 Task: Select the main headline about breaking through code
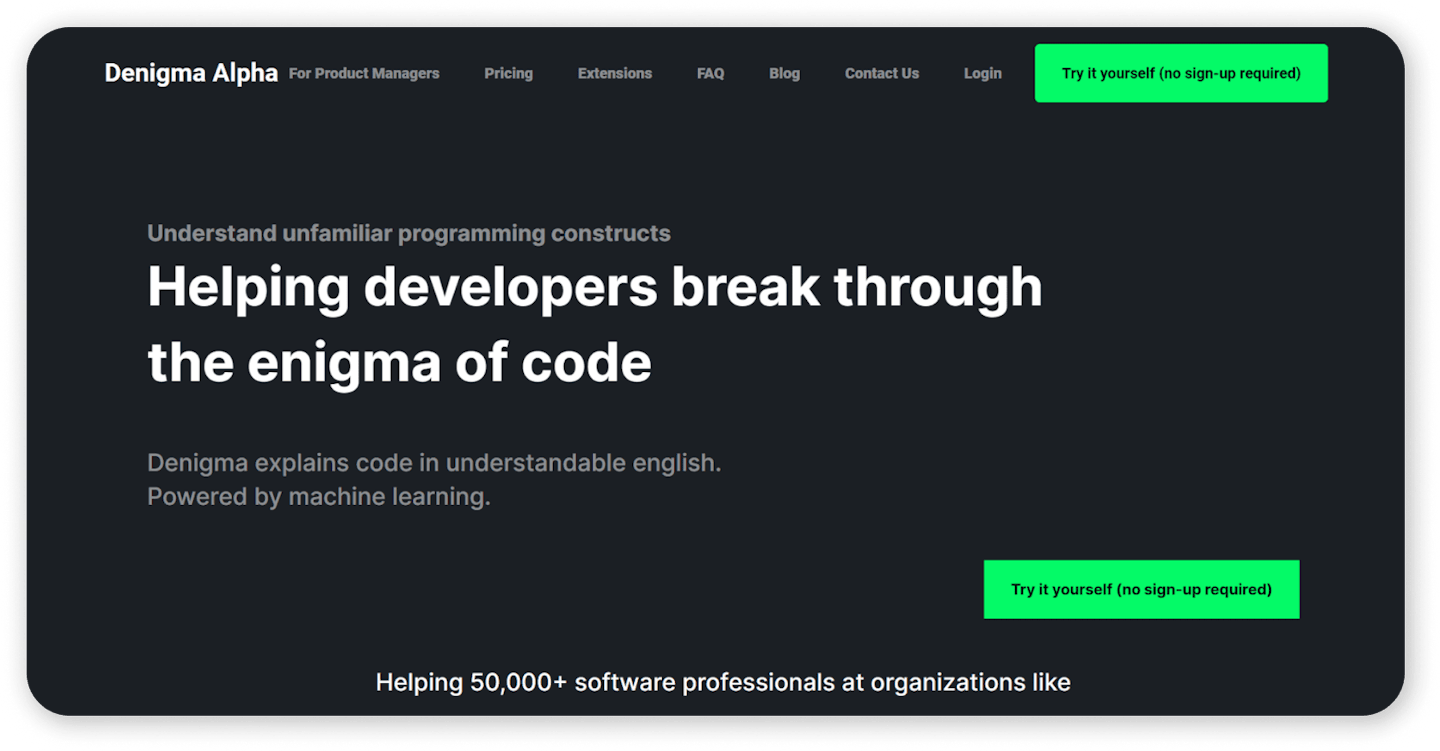594,325
